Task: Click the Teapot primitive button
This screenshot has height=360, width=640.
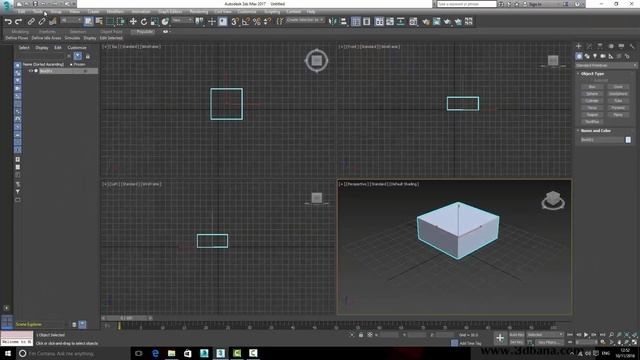Action: pyautogui.click(x=592, y=115)
